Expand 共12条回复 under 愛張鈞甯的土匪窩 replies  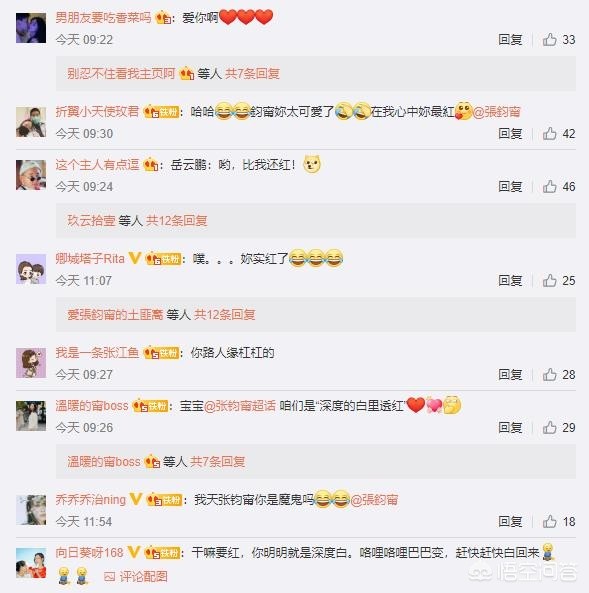(225, 314)
